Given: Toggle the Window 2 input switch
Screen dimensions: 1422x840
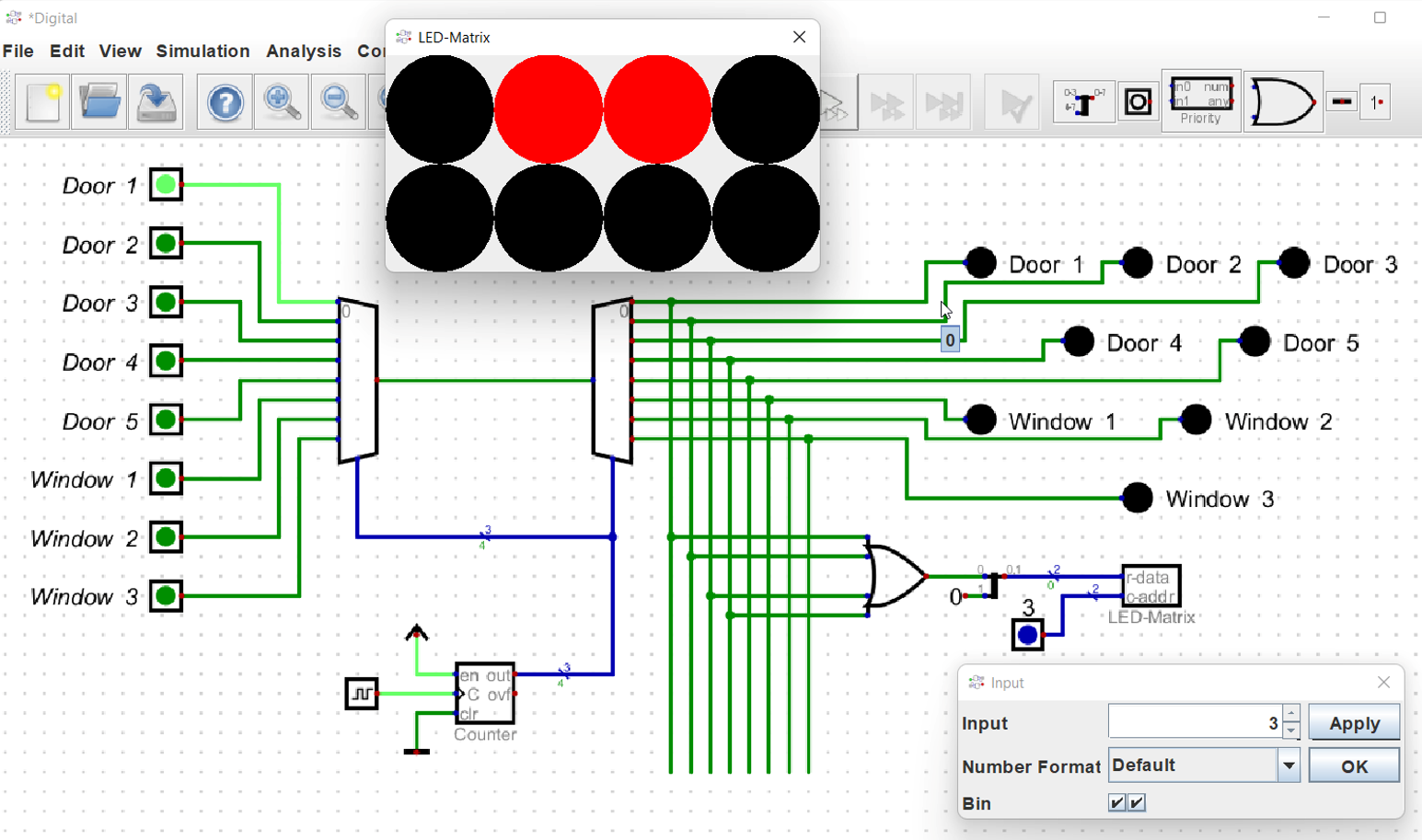Looking at the screenshot, I should click(x=166, y=538).
